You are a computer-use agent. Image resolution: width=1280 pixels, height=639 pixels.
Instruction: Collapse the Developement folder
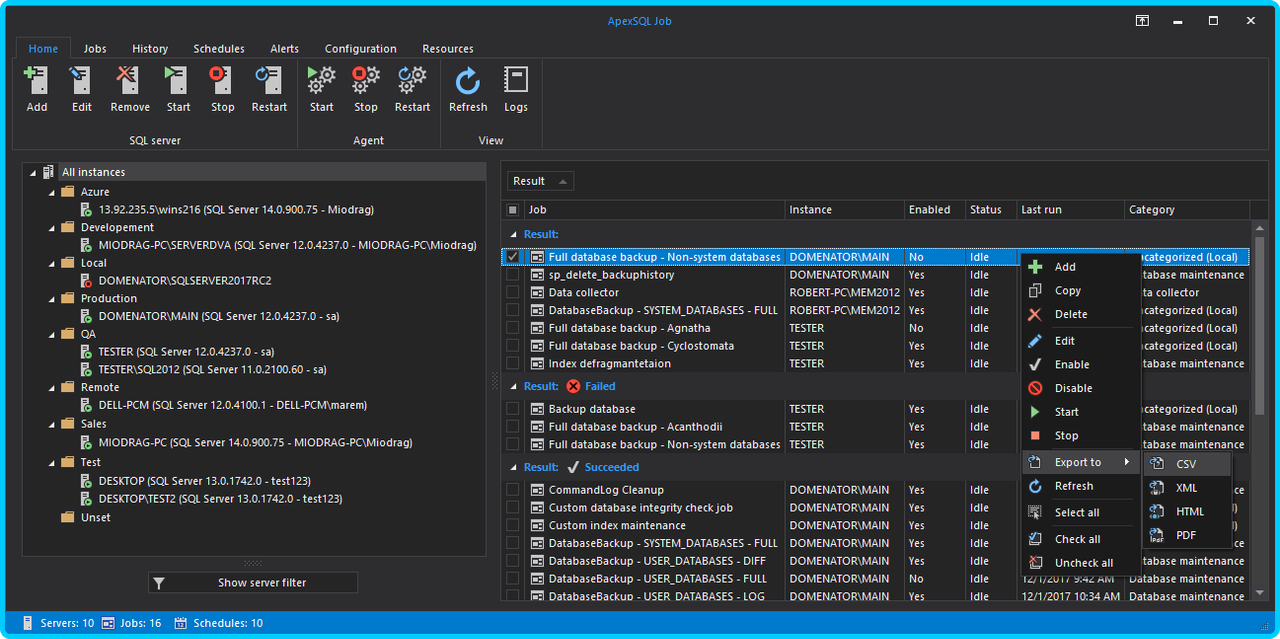coord(50,228)
